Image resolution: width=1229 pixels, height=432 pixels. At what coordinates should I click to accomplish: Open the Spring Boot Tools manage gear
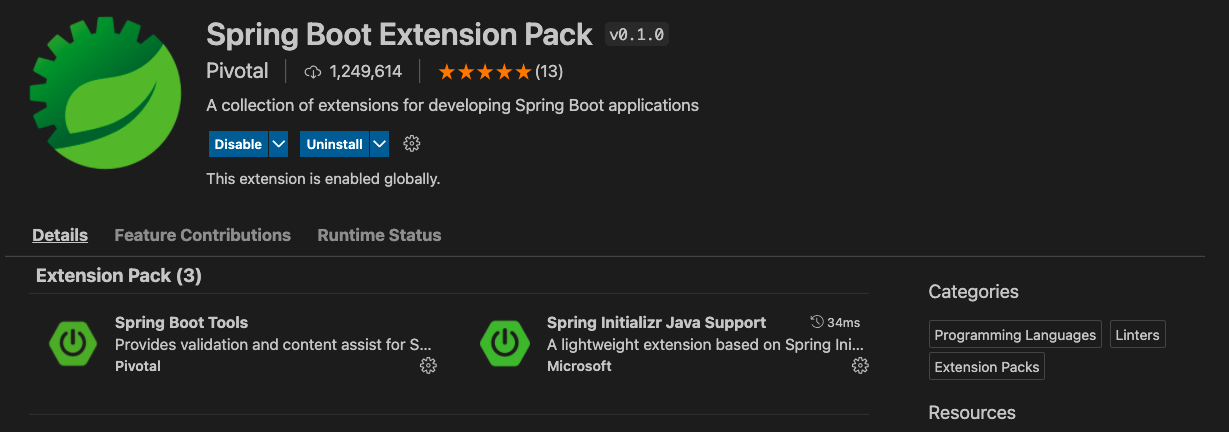(428, 366)
